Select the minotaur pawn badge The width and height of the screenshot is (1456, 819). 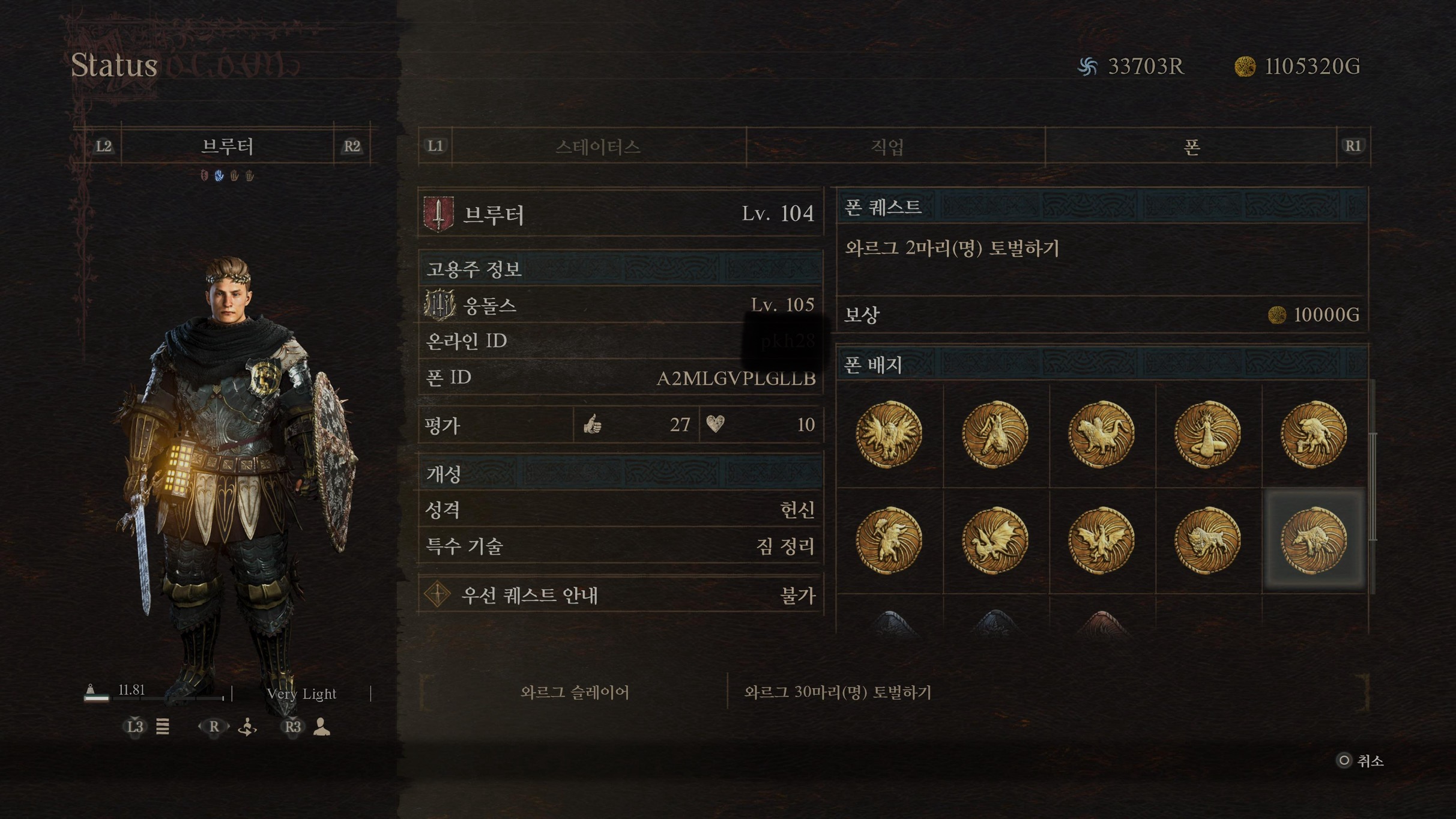[x=889, y=540]
